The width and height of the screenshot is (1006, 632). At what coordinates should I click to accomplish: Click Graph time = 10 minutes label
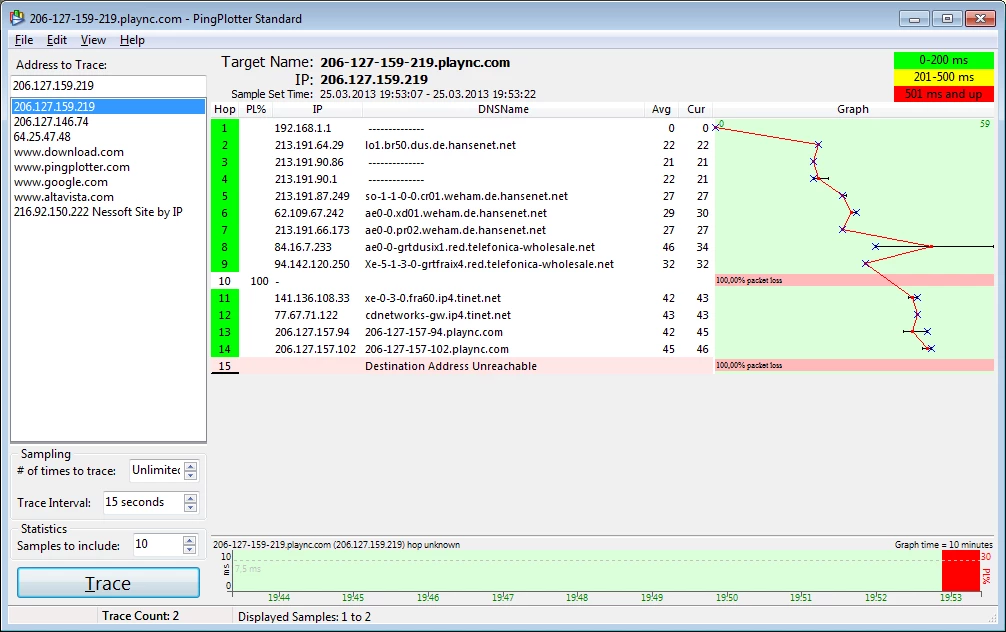[943, 544]
